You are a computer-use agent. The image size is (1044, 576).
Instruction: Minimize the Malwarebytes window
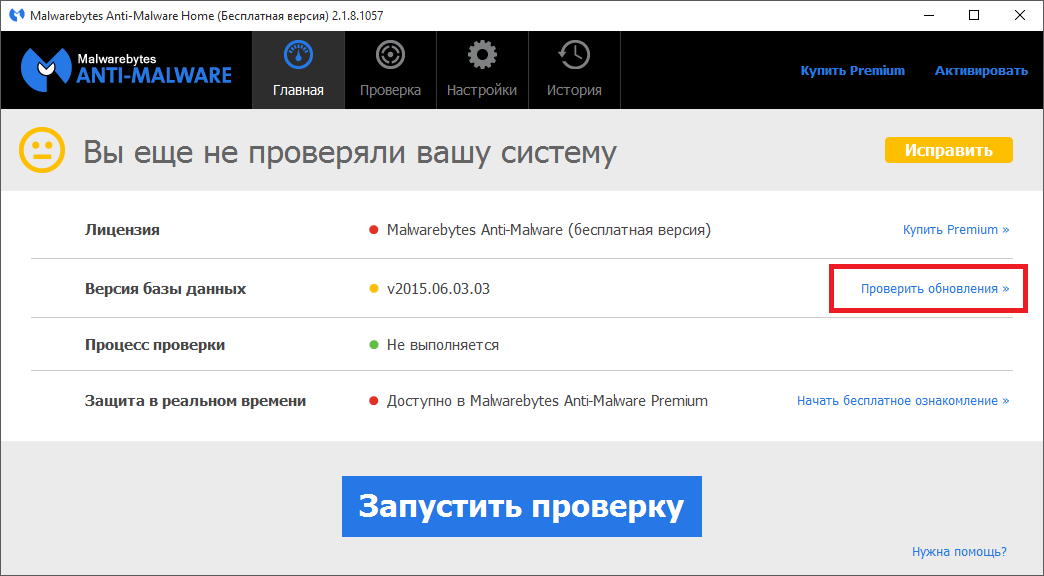pyautogui.click(x=928, y=15)
